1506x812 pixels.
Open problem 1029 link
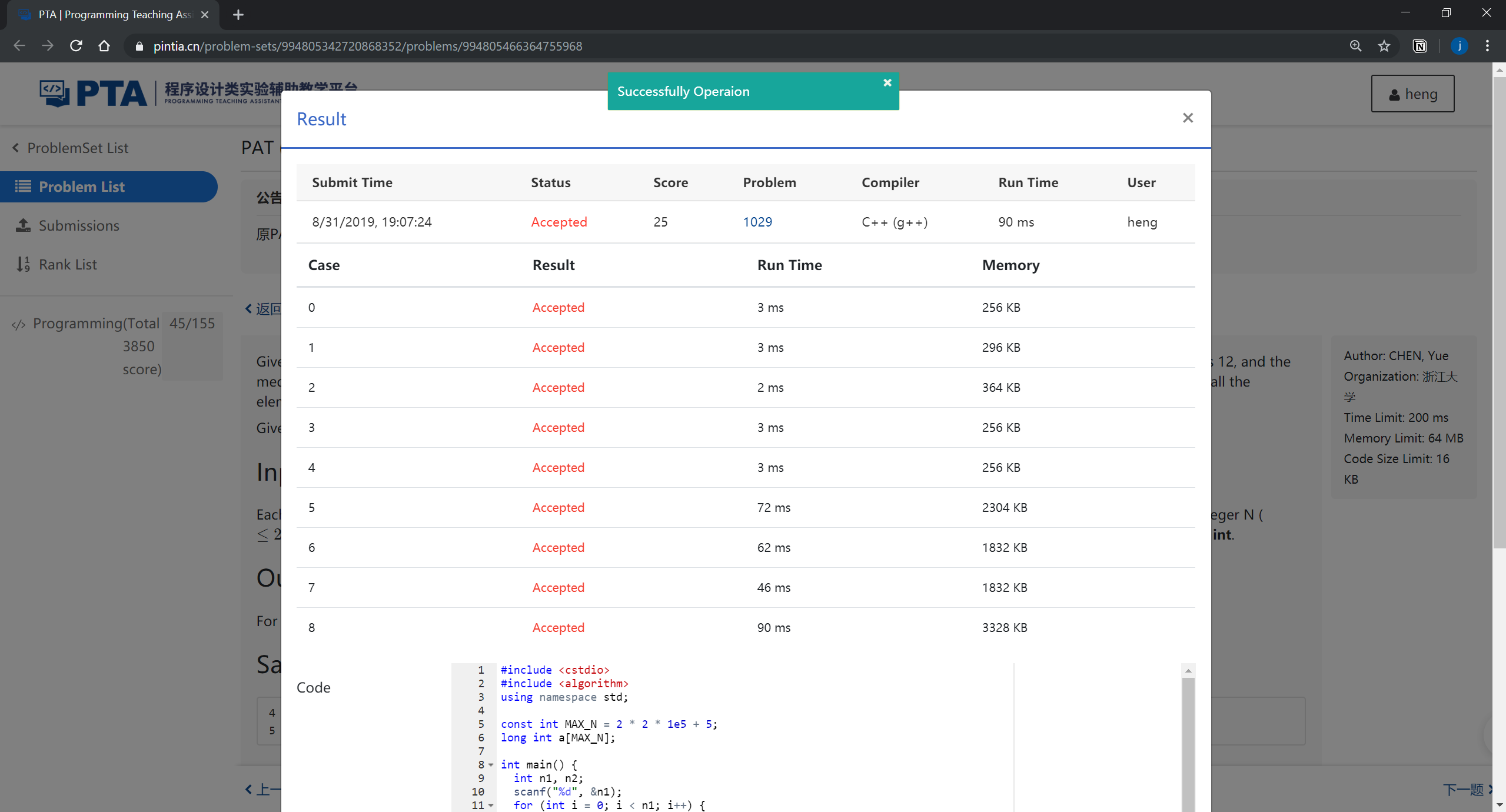(x=757, y=222)
